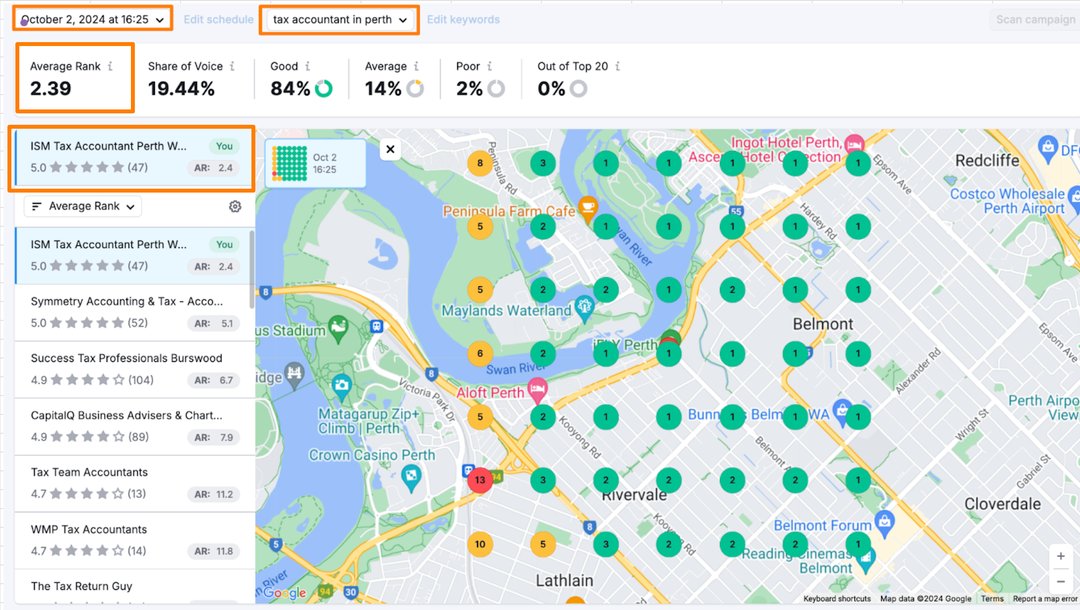Click the orange rank 8 map pin
This screenshot has height=610, width=1080.
pos(480,163)
